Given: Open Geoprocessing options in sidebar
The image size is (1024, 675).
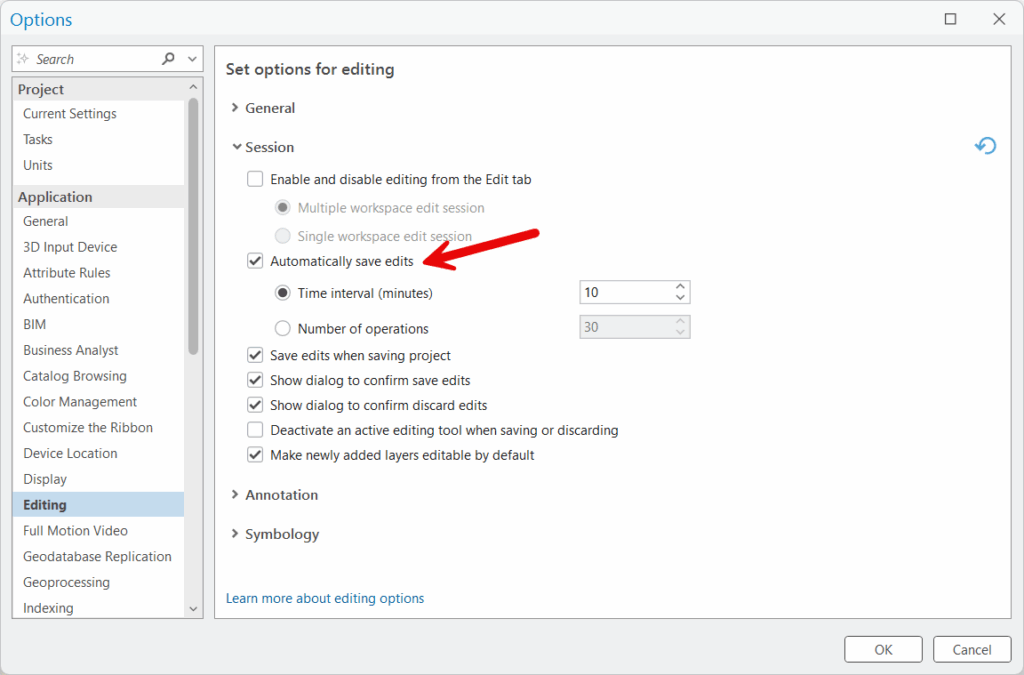Looking at the screenshot, I should 66,582.
